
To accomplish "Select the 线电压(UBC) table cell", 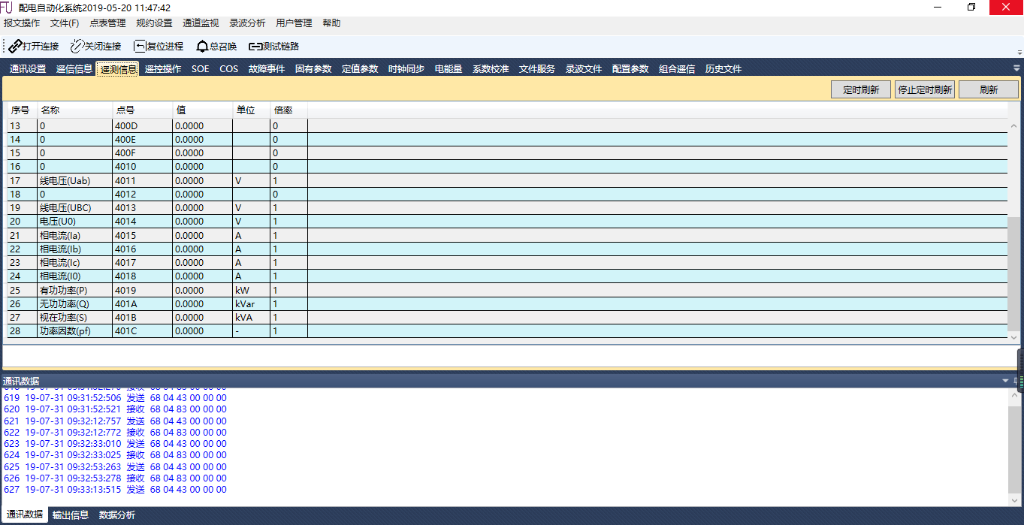I will click(74, 208).
